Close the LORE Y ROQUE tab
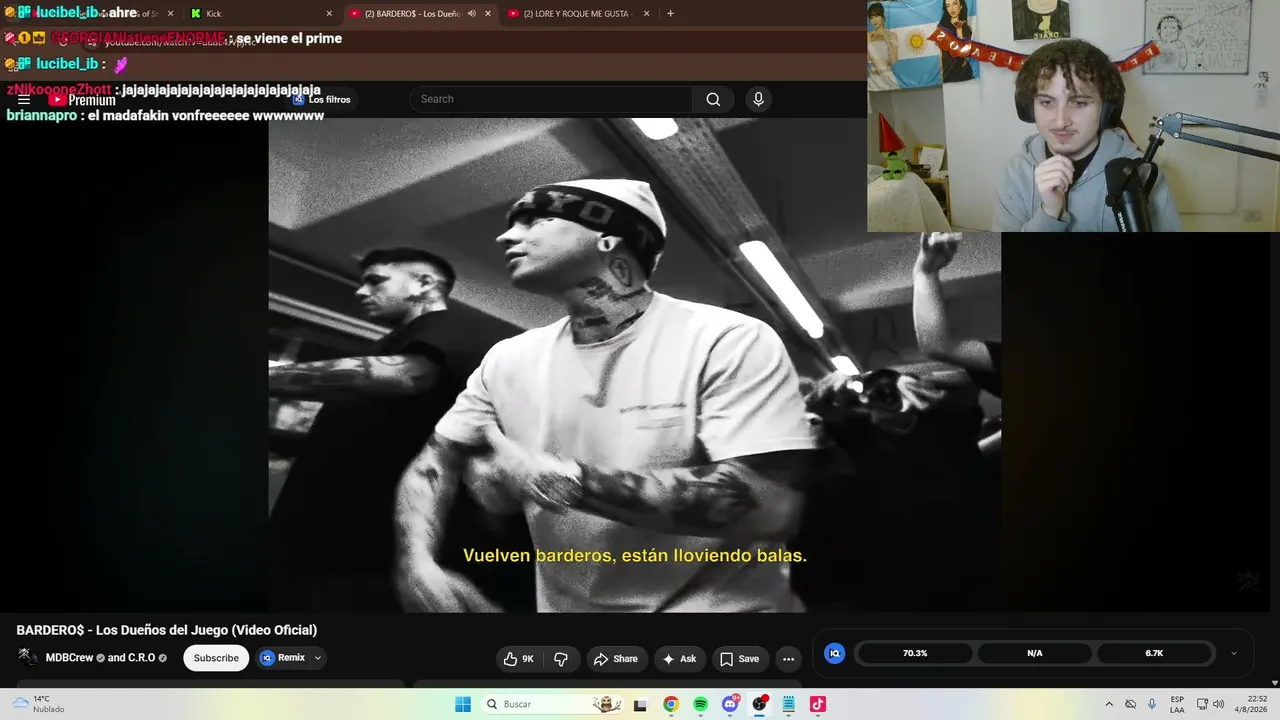Image resolution: width=1280 pixels, height=720 pixels. click(x=646, y=14)
